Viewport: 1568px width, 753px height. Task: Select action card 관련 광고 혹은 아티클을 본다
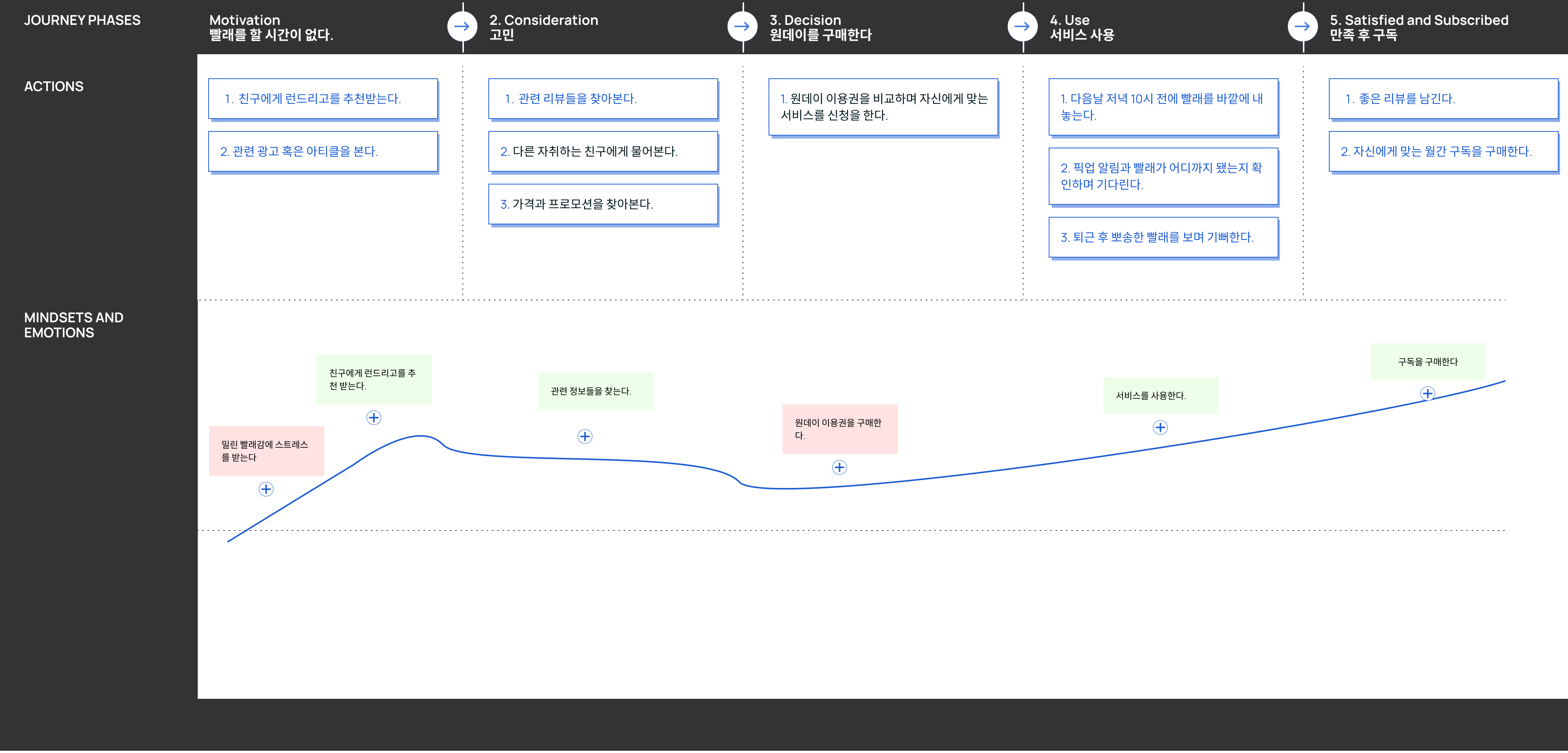pyautogui.click(x=323, y=151)
